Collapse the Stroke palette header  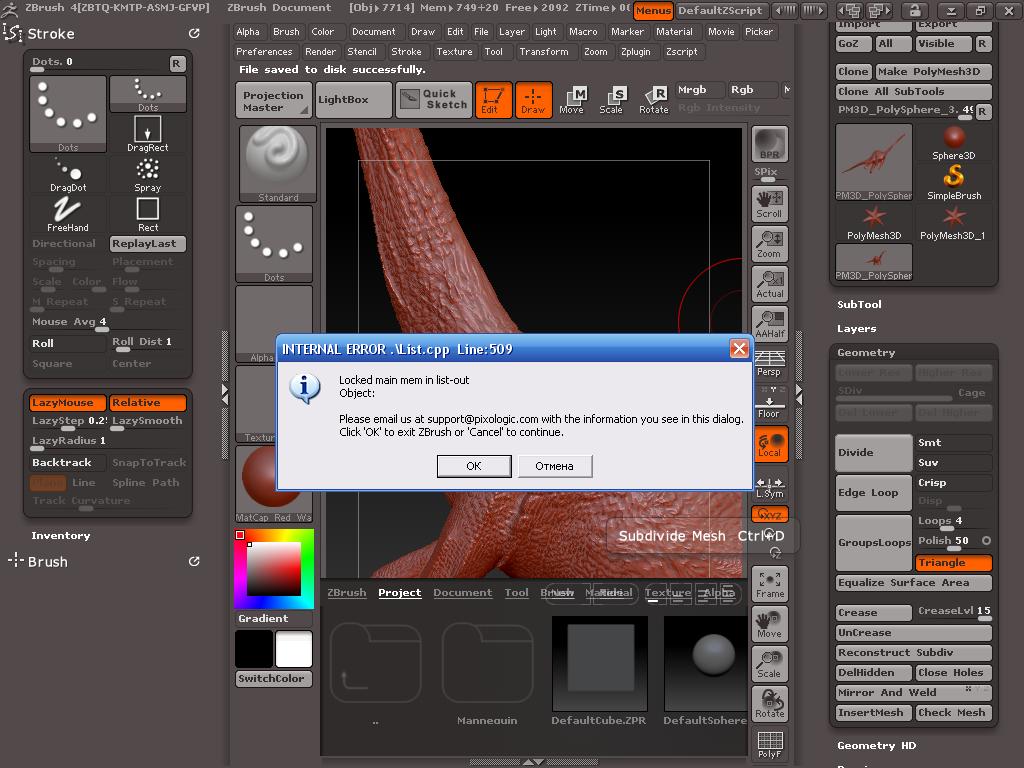51,34
